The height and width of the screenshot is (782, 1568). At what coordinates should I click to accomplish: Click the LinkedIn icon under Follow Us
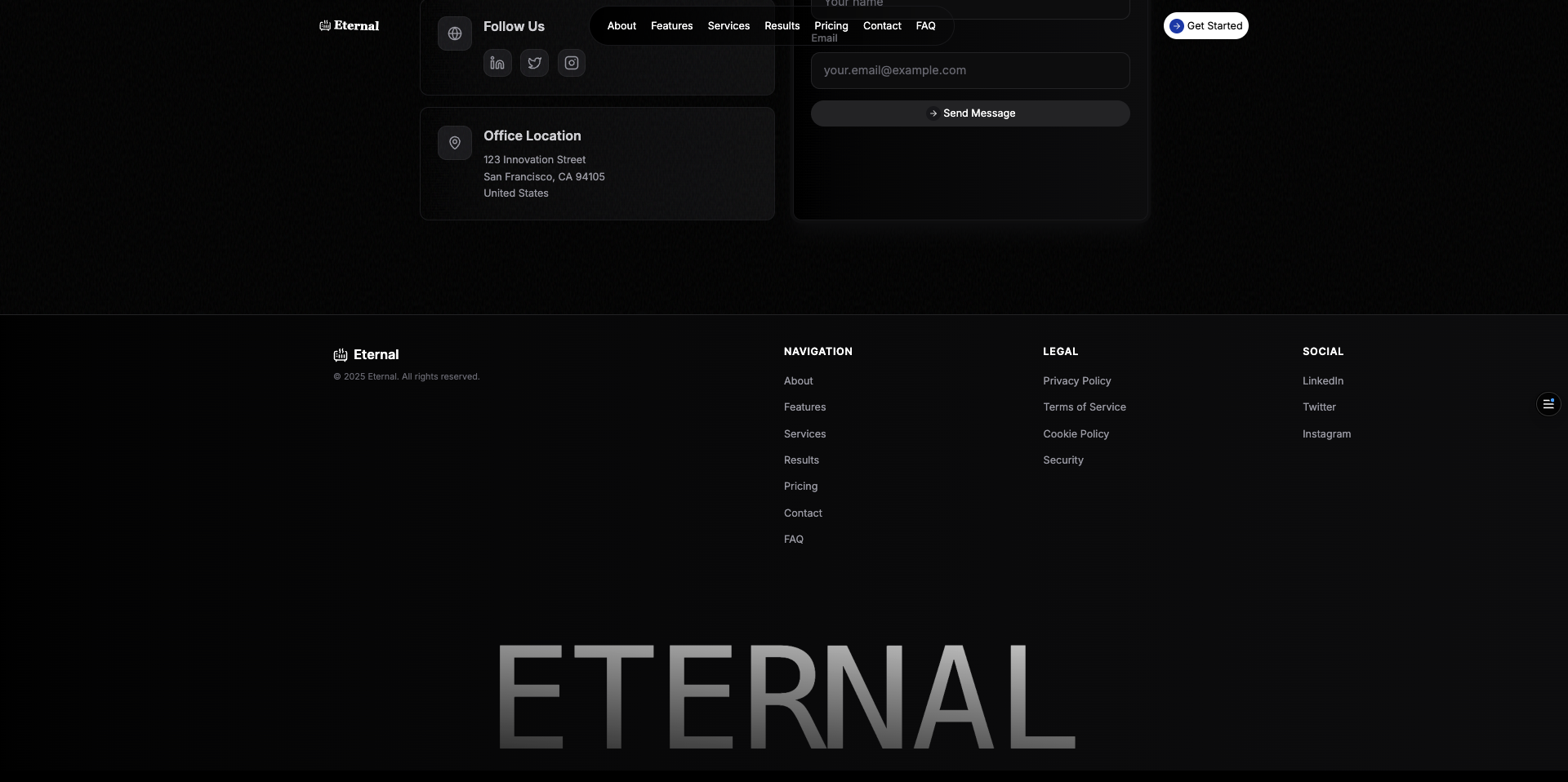click(497, 63)
